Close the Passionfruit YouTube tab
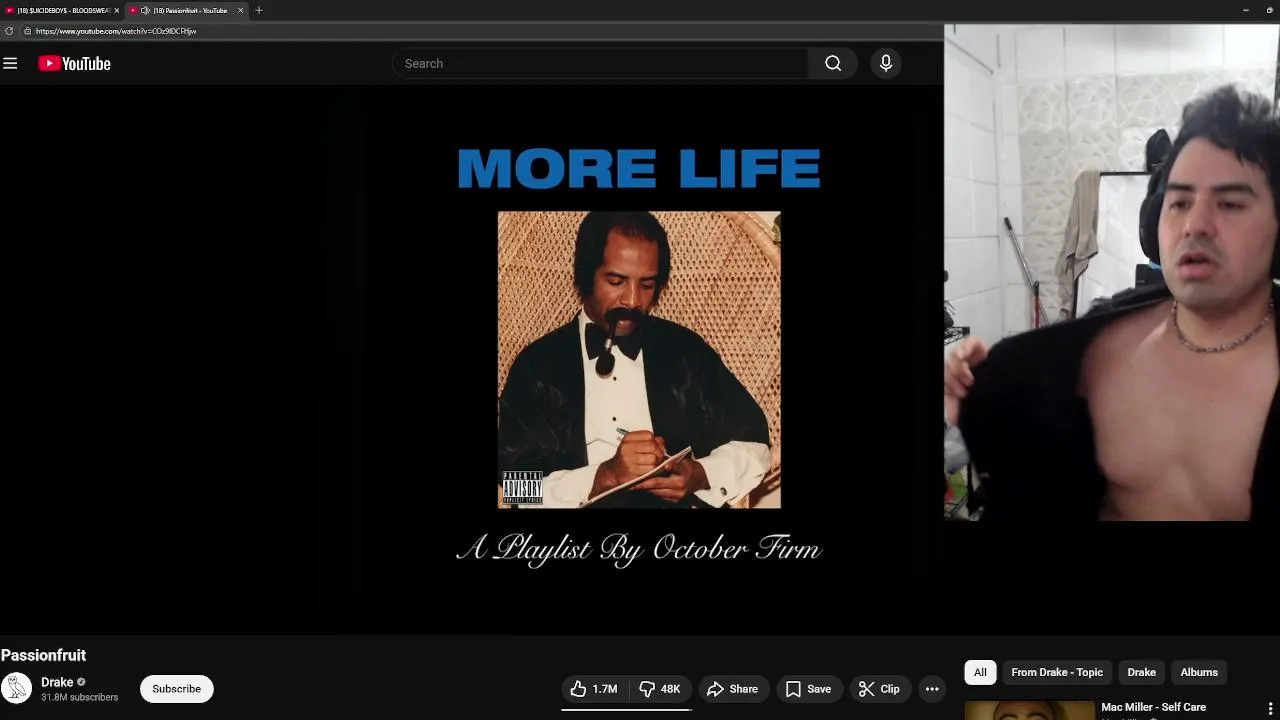 pos(240,10)
